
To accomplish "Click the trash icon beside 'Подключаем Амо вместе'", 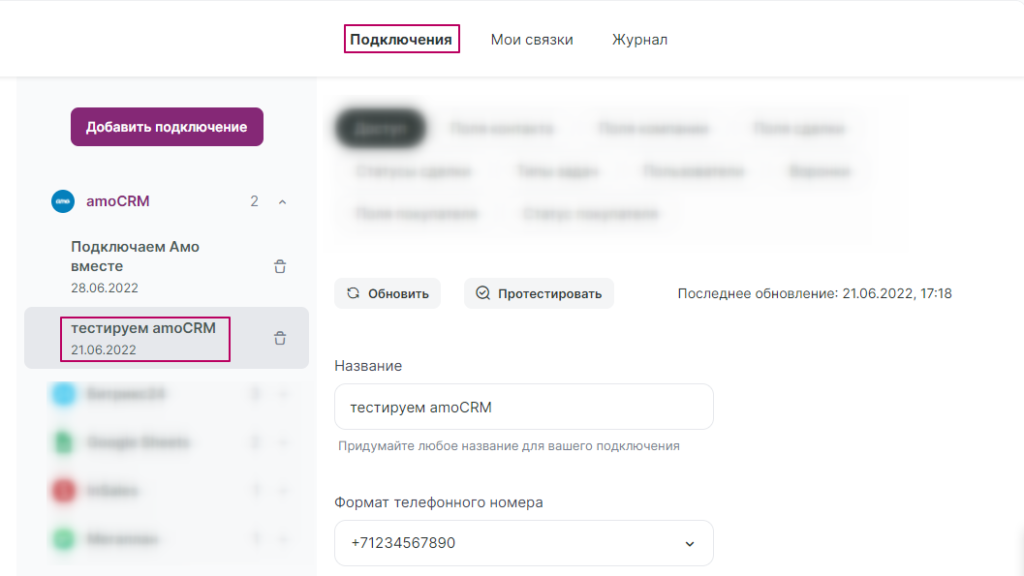I will (280, 266).
